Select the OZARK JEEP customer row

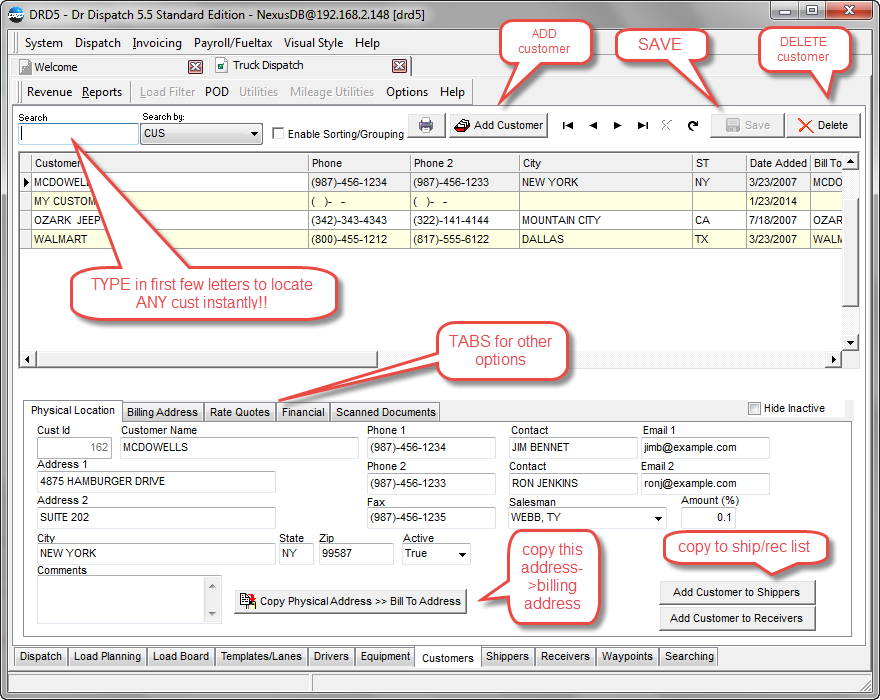click(x=430, y=220)
